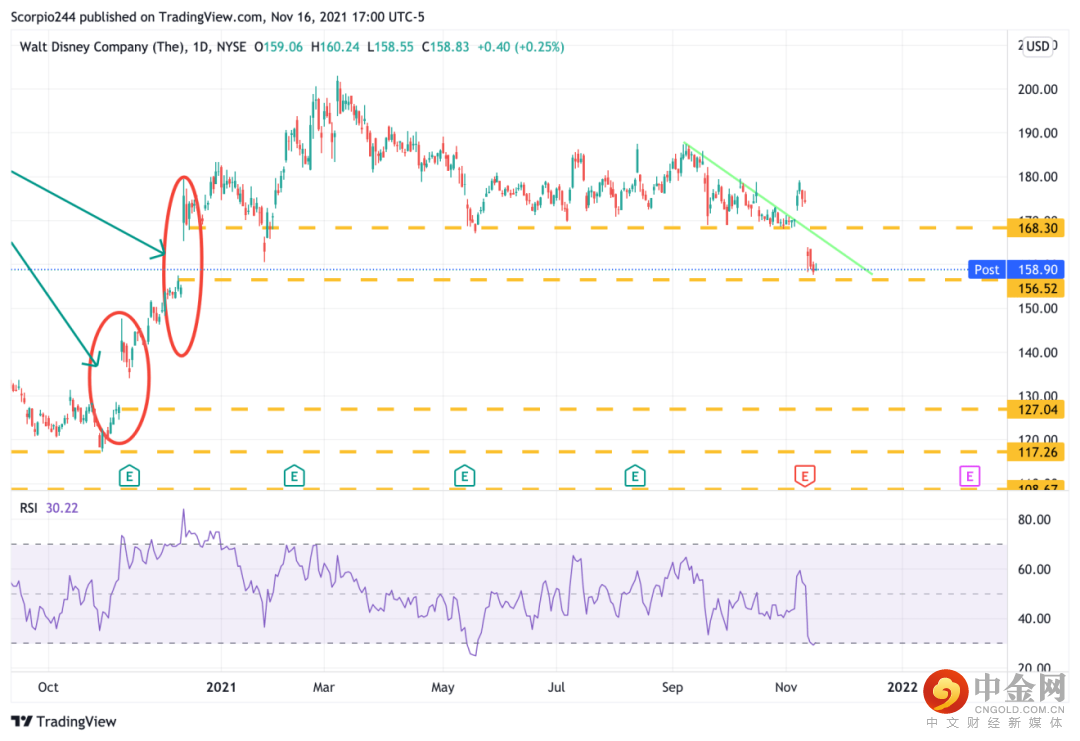Select the 127.04 price level label
1080x741 pixels.
click(x=1036, y=410)
